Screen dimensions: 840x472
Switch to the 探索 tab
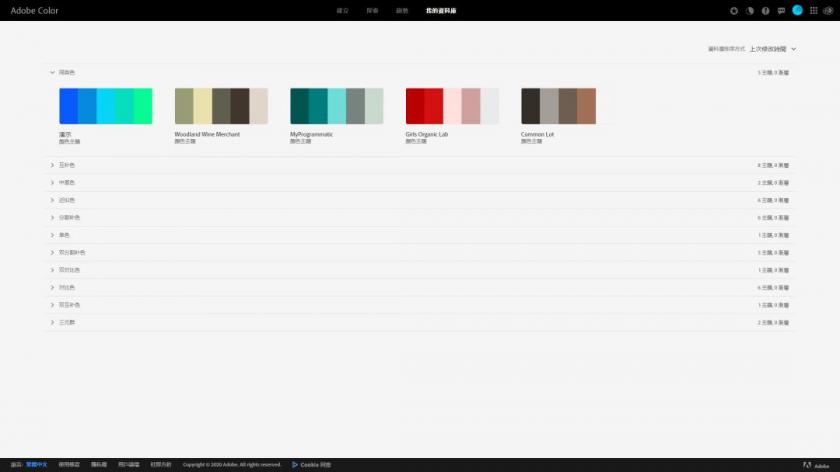[372, 10]
